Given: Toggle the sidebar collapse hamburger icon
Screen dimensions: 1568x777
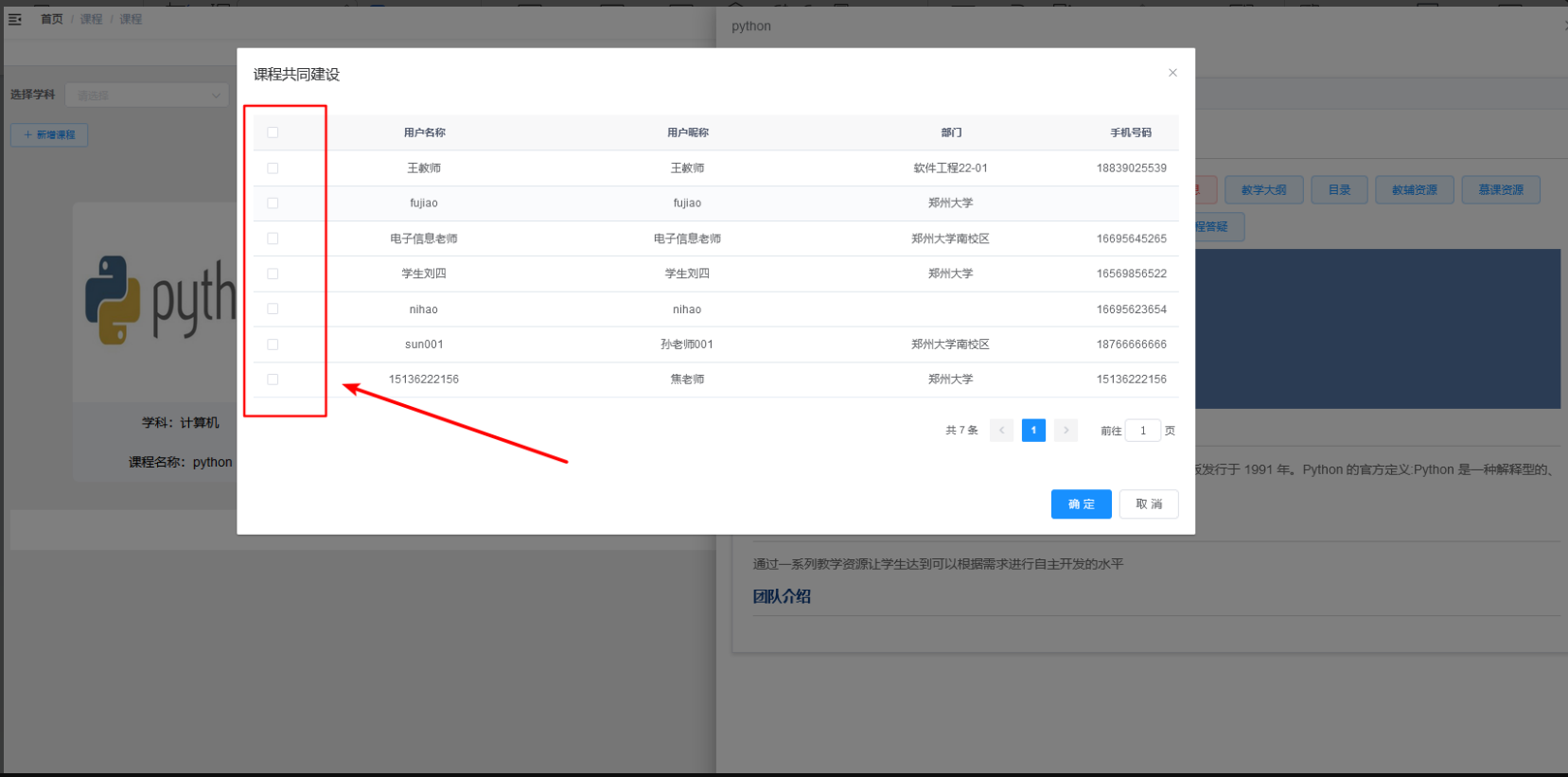Looking at the screenshot, I should 15,19.
